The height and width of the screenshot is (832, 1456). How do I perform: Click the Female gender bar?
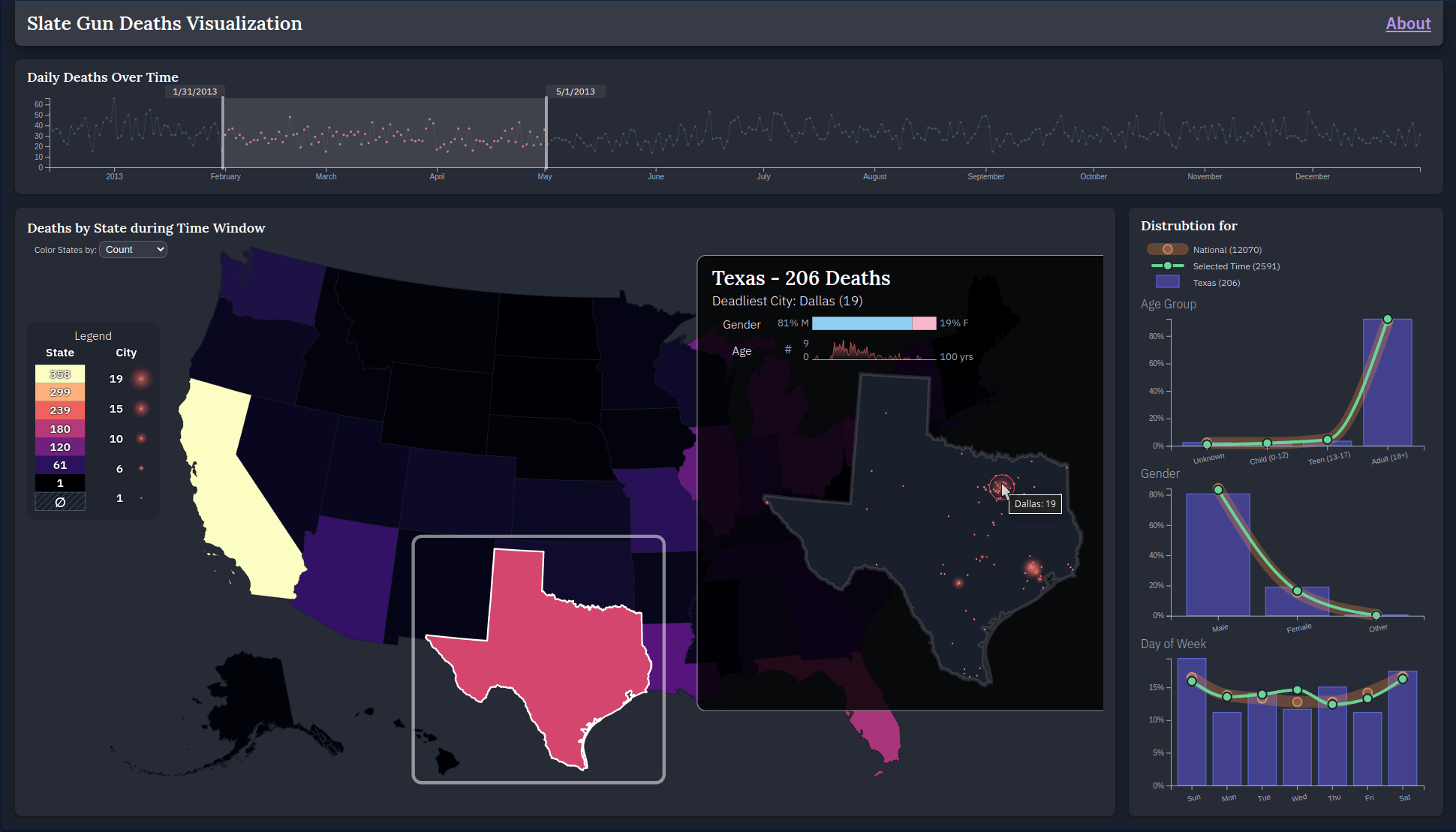(x=1297, y=602)
